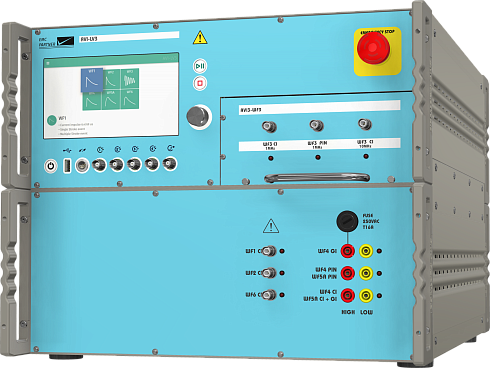Click the LED at the end of WF5A CI + GI row

click(x=379, y=296)
